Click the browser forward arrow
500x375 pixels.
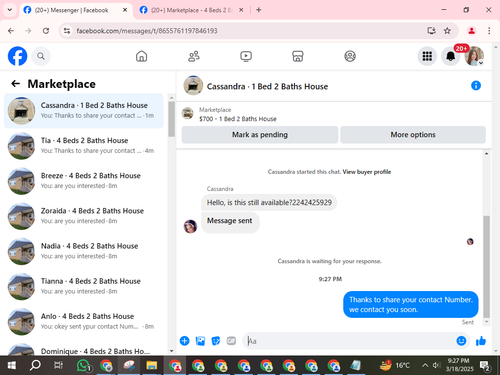click(28, 31)
